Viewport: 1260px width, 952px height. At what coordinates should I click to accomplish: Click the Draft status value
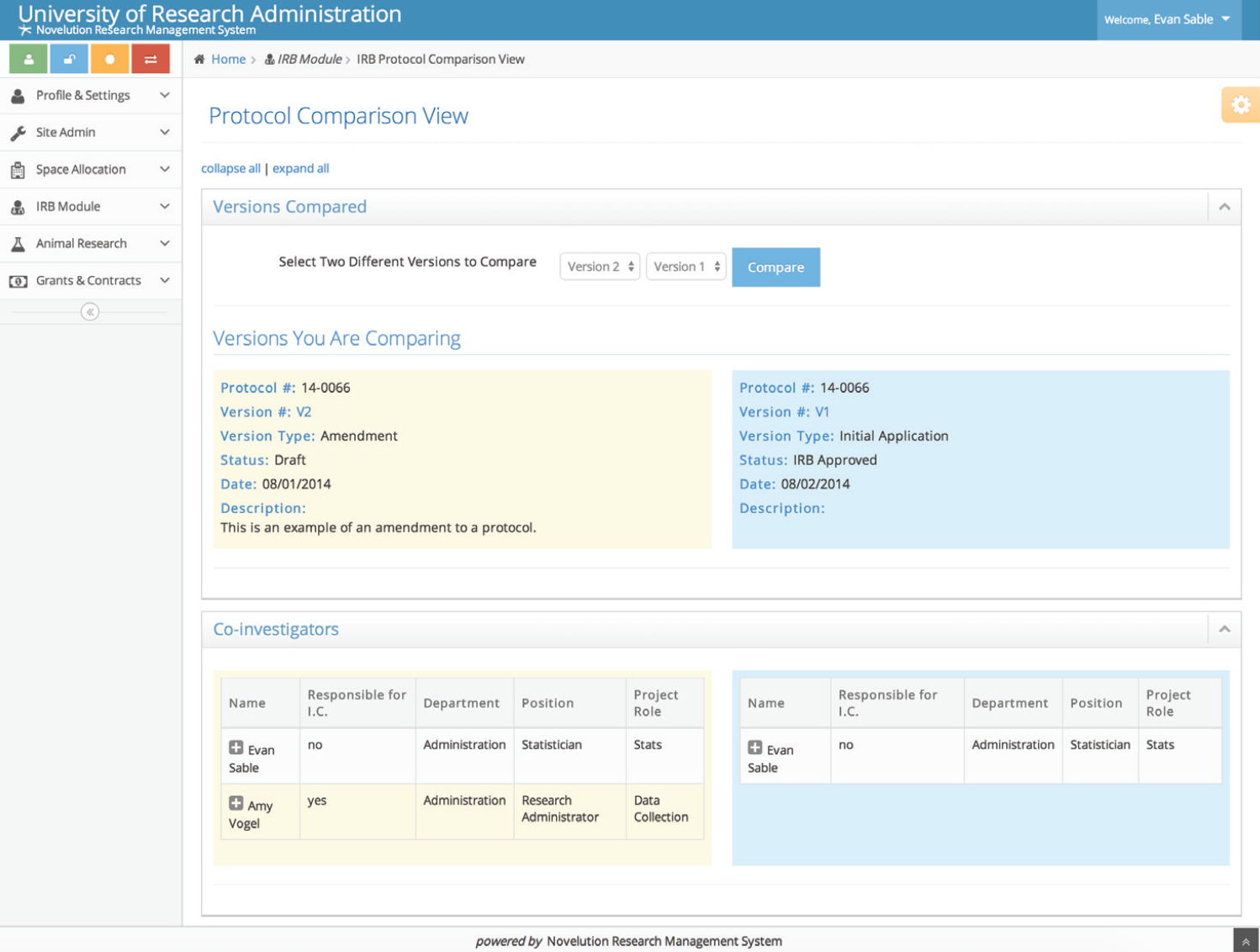(290, 460)
